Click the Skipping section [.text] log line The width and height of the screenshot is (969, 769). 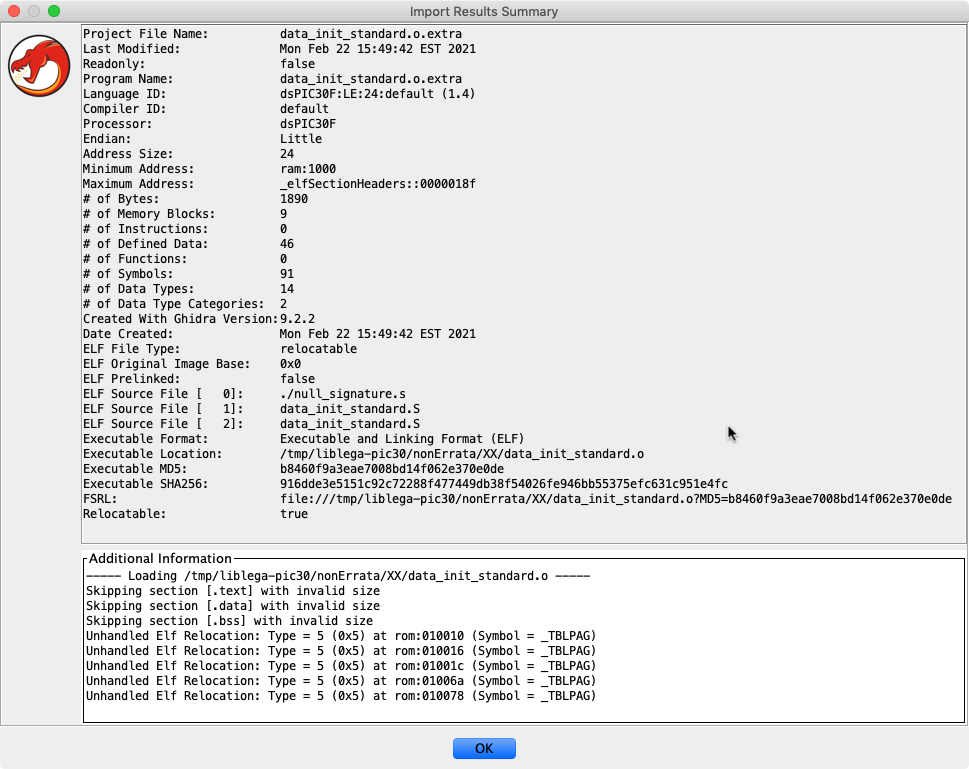(x=233, y=591)
